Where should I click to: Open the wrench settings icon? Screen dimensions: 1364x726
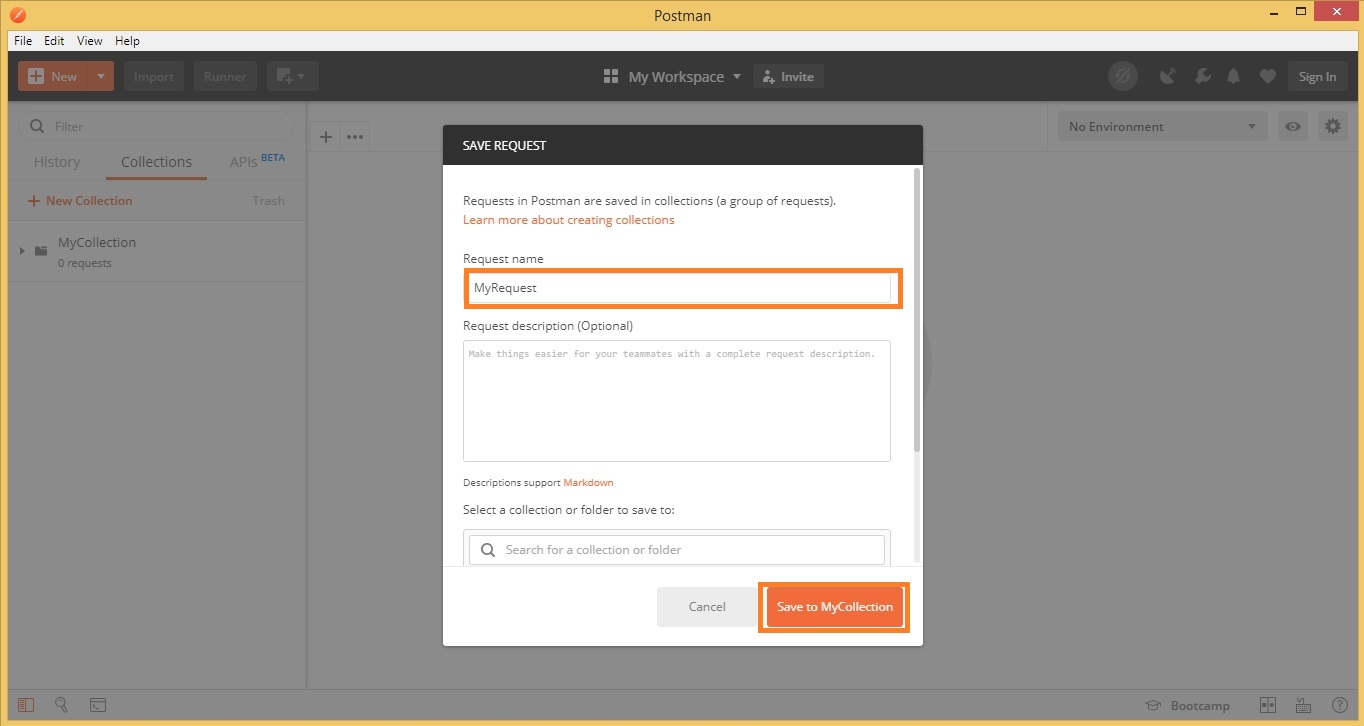pyautogui.click(x=1202, y=77)
